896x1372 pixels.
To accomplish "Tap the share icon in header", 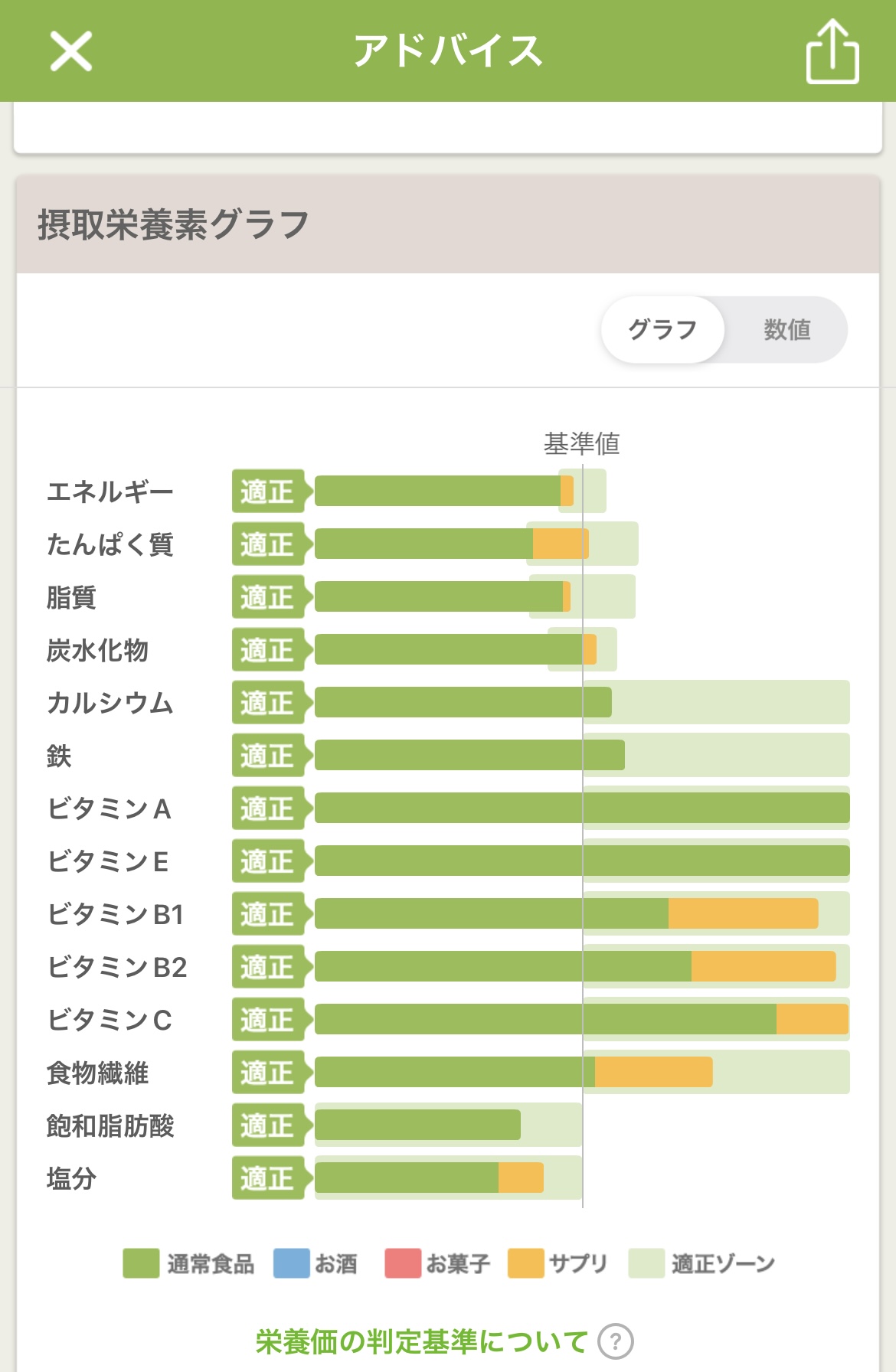I will pos(832,52).
